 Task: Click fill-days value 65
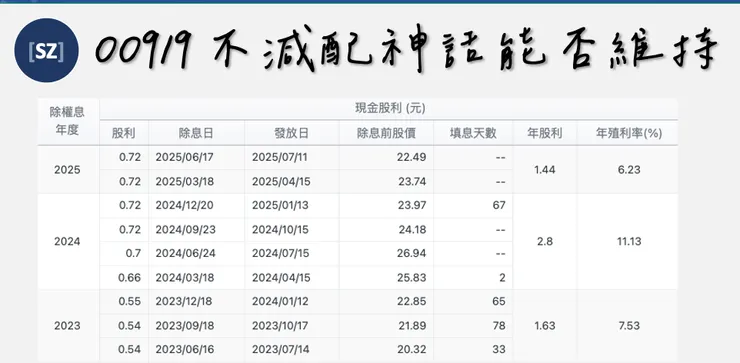[x=499, y=301]
